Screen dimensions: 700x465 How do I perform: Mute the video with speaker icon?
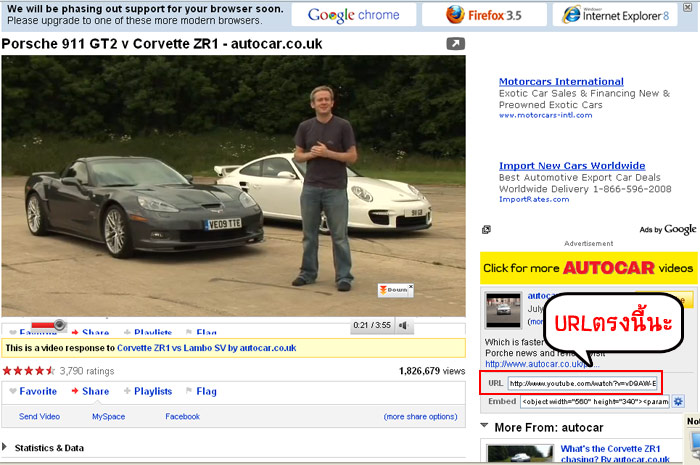pyautogui.click(x=403, y=325)
